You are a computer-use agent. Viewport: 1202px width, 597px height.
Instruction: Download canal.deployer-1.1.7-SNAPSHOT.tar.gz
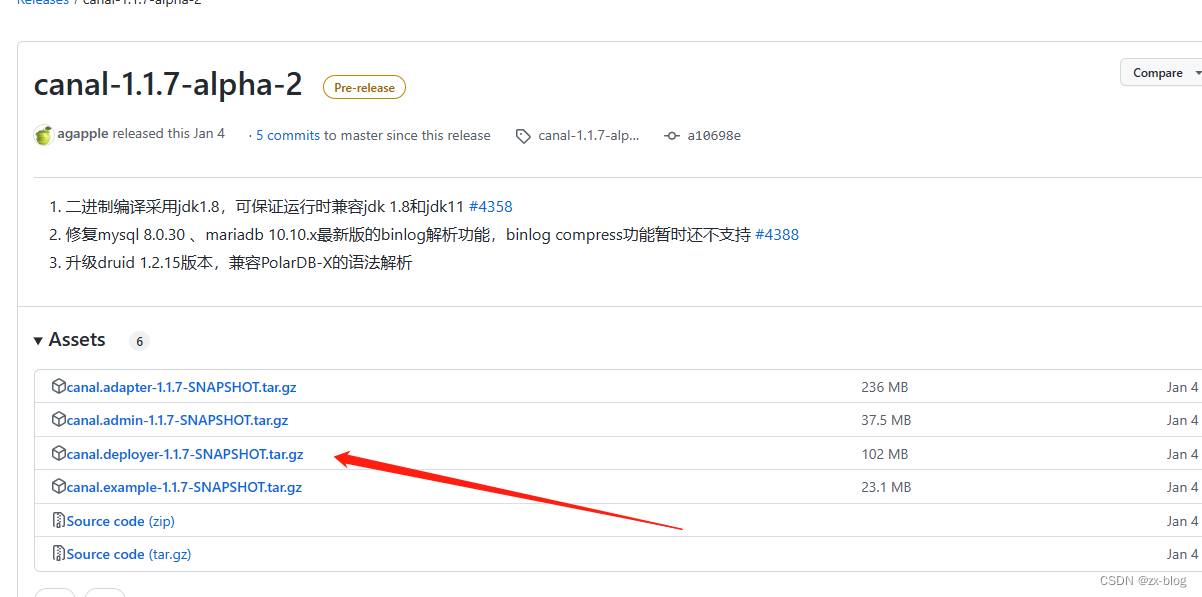click(x=185, y=454)
